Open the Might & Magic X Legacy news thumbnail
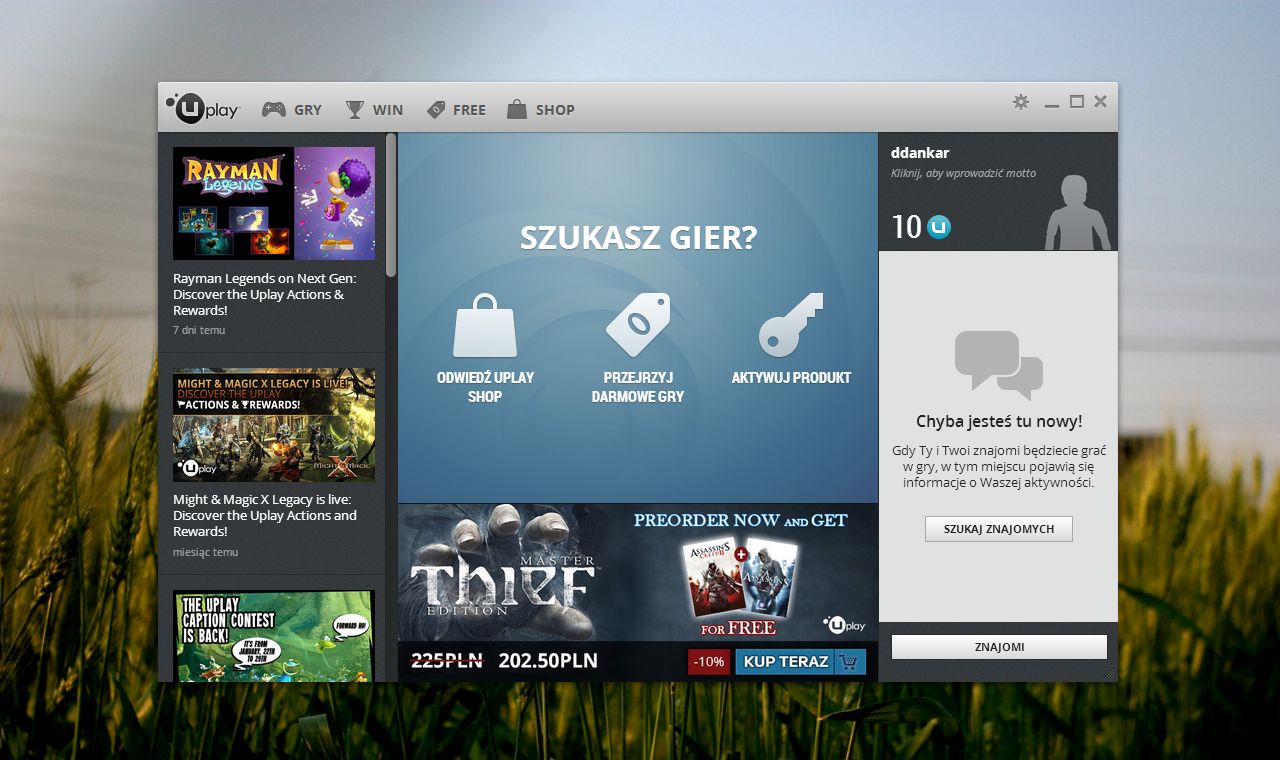This screenshot has width=1280, height=760. tap(274, 426)
